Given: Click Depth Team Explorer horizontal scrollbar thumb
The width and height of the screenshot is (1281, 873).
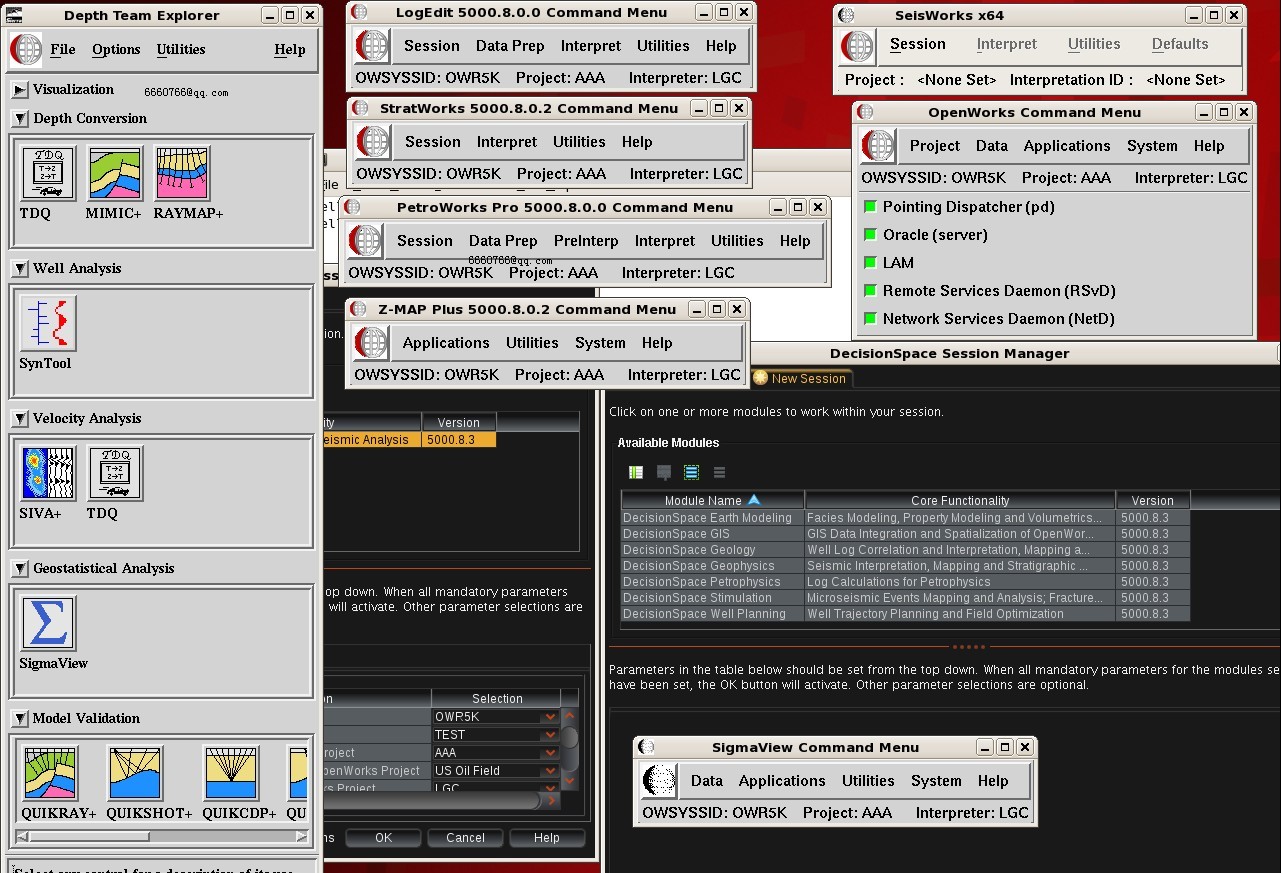Looking at the screenshot, I should [x=90, y=837].
